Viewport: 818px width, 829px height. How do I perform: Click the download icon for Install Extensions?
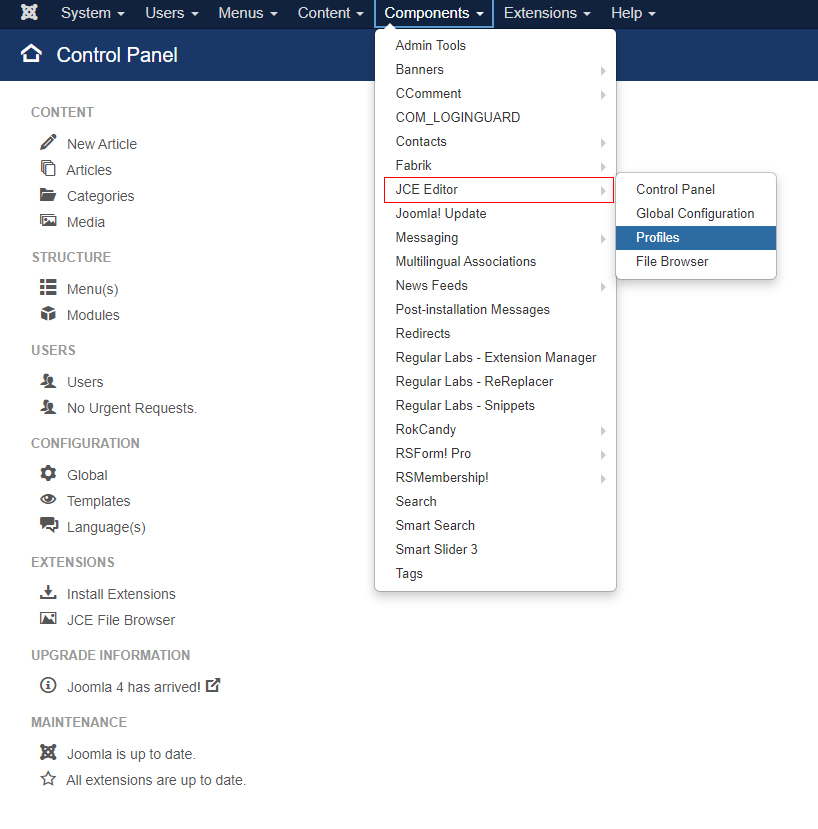tap(48, 592)
